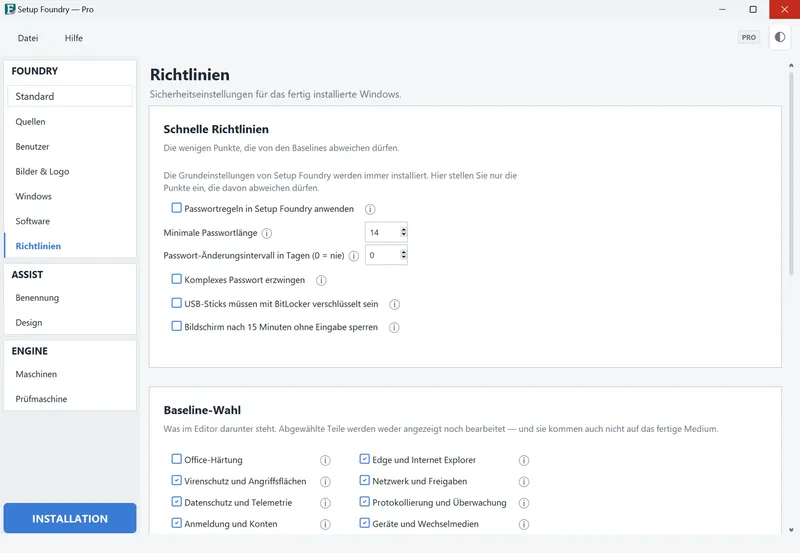
Task: Open the Hilfe menu
Action: [x=73, y=38]
